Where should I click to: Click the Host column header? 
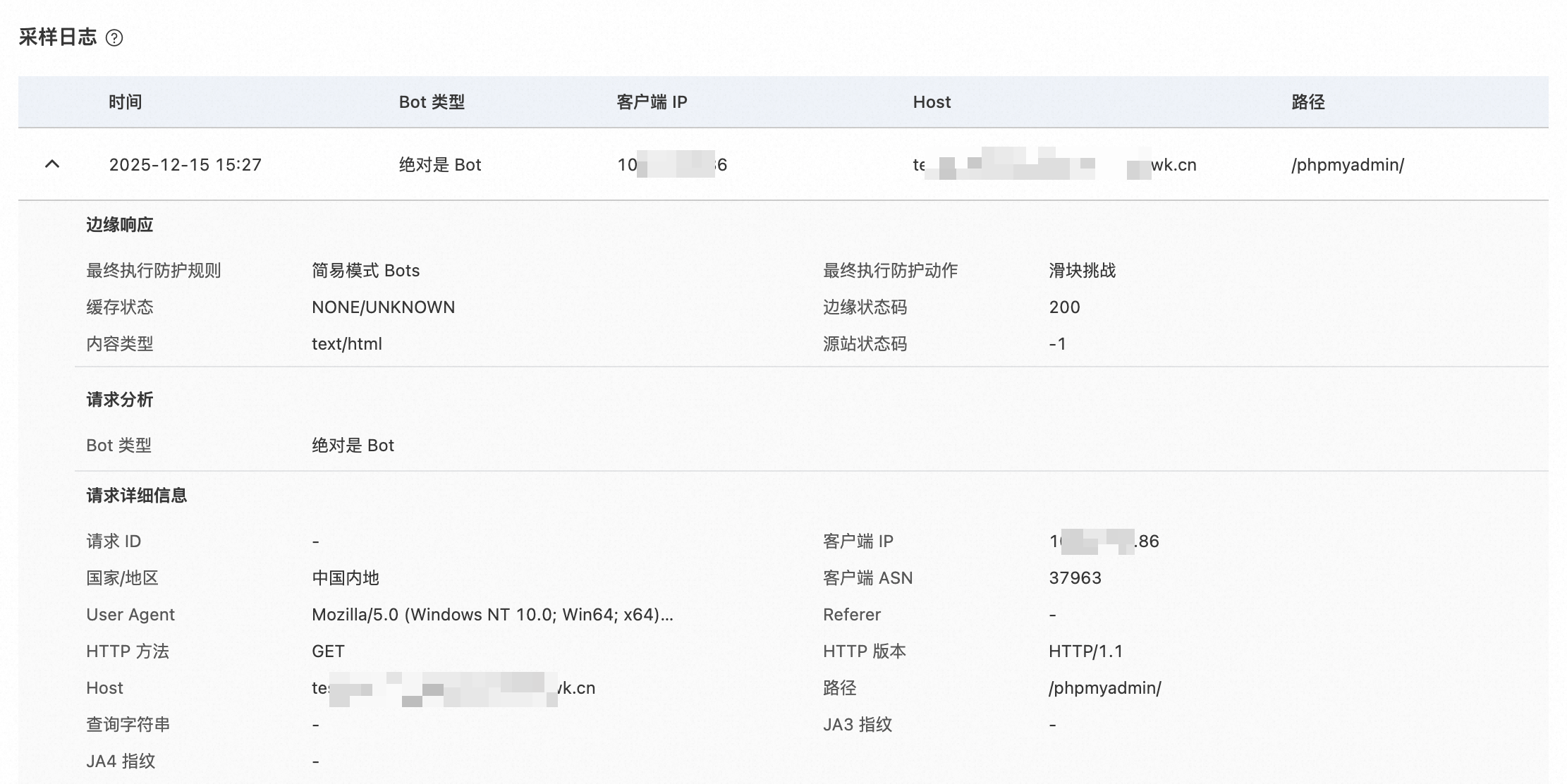coord(932,102)
